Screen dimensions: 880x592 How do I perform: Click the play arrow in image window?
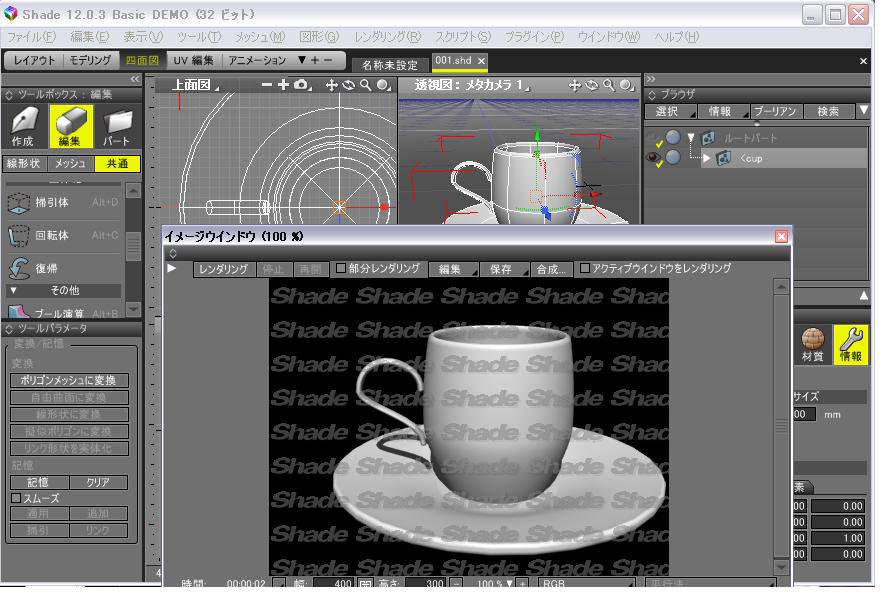pos(172,268)
